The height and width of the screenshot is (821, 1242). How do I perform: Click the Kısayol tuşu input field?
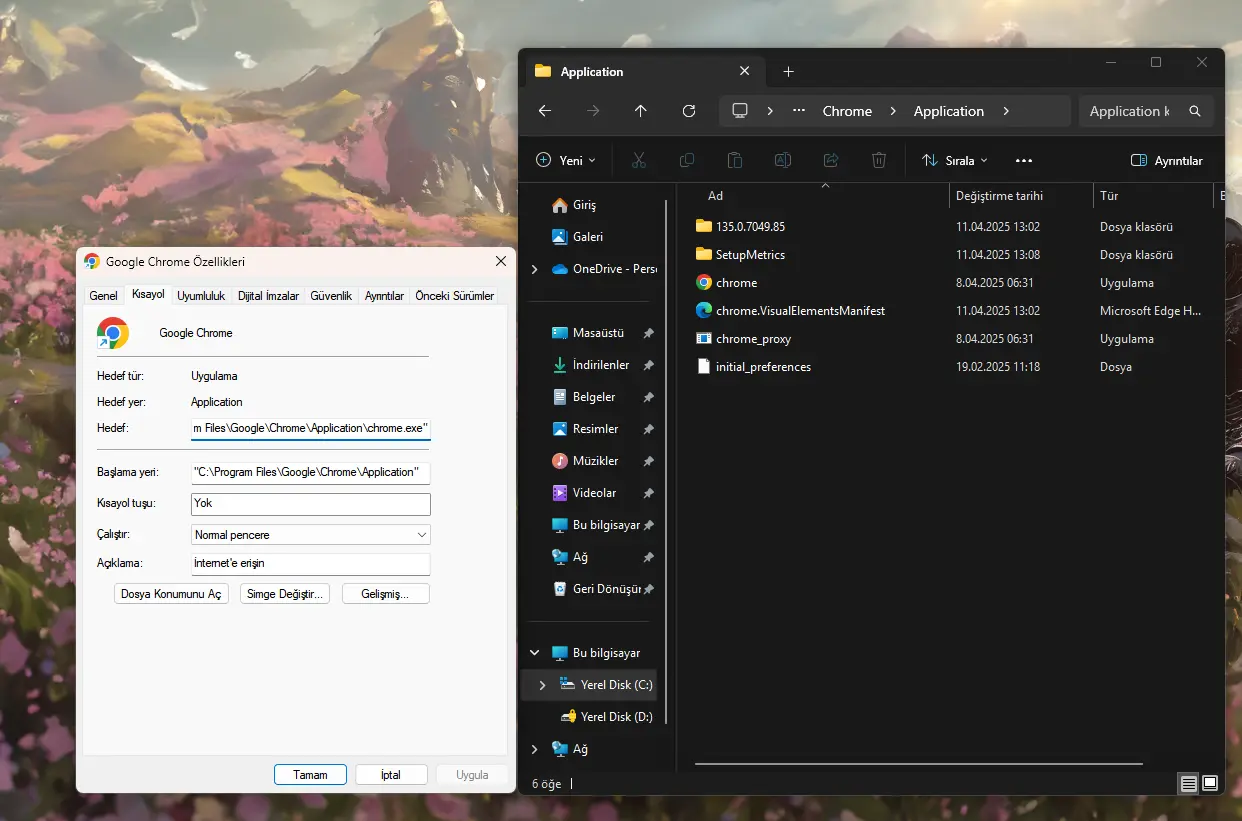pos(310,503)
